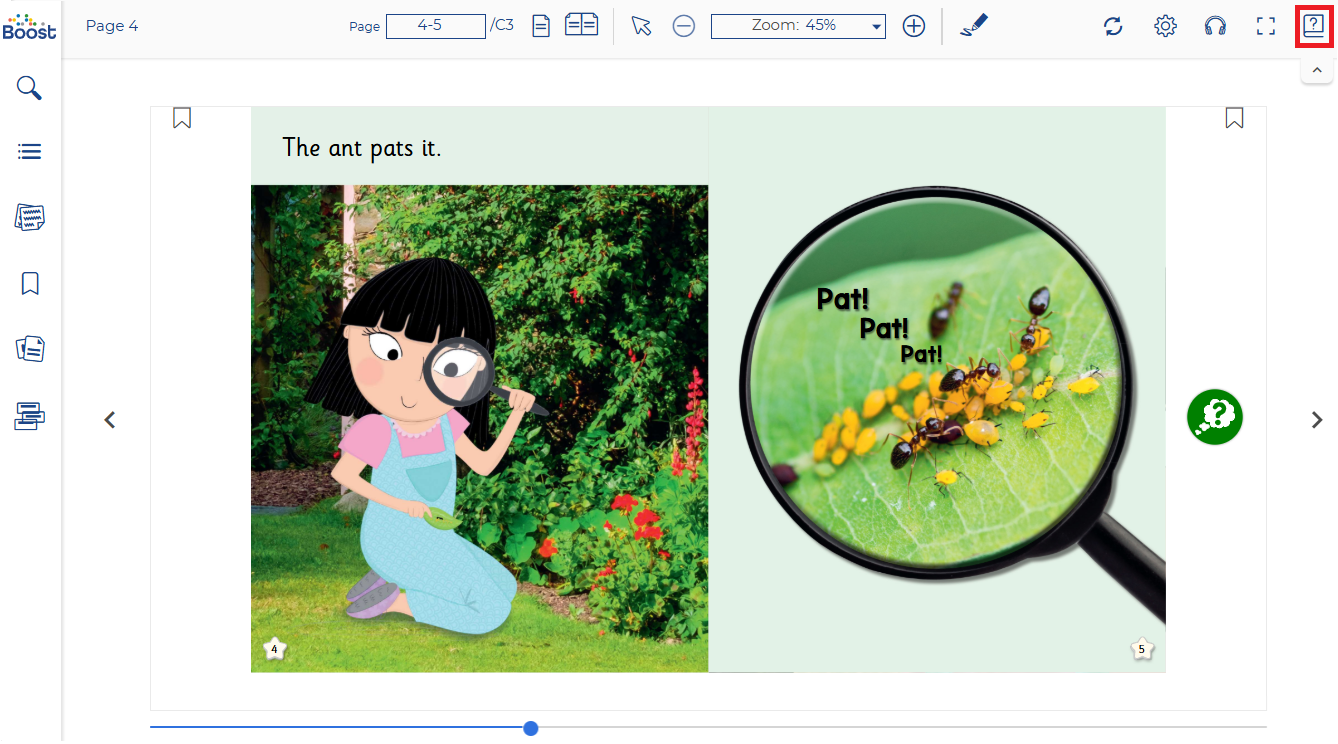Open the resources icon in the sidebar
The width and height of the screenshot is (1338, 744).
[30, 349]
